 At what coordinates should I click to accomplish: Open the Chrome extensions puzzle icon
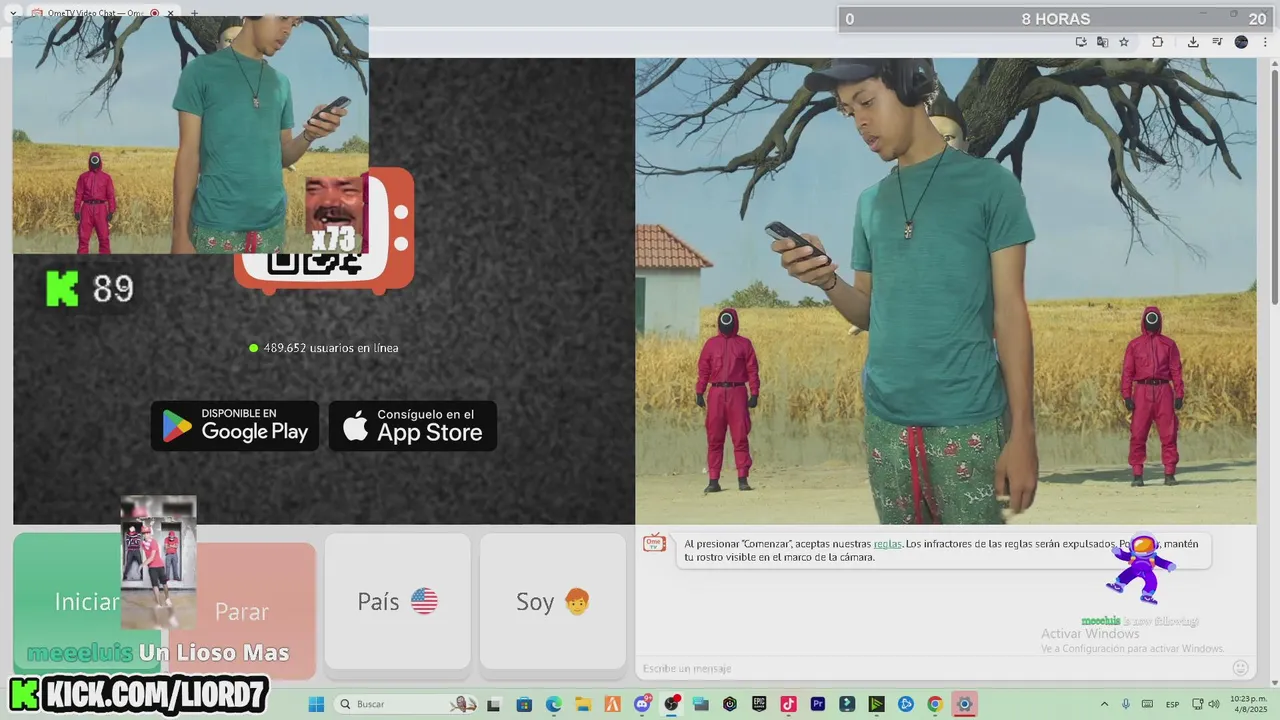[1157, 42]
